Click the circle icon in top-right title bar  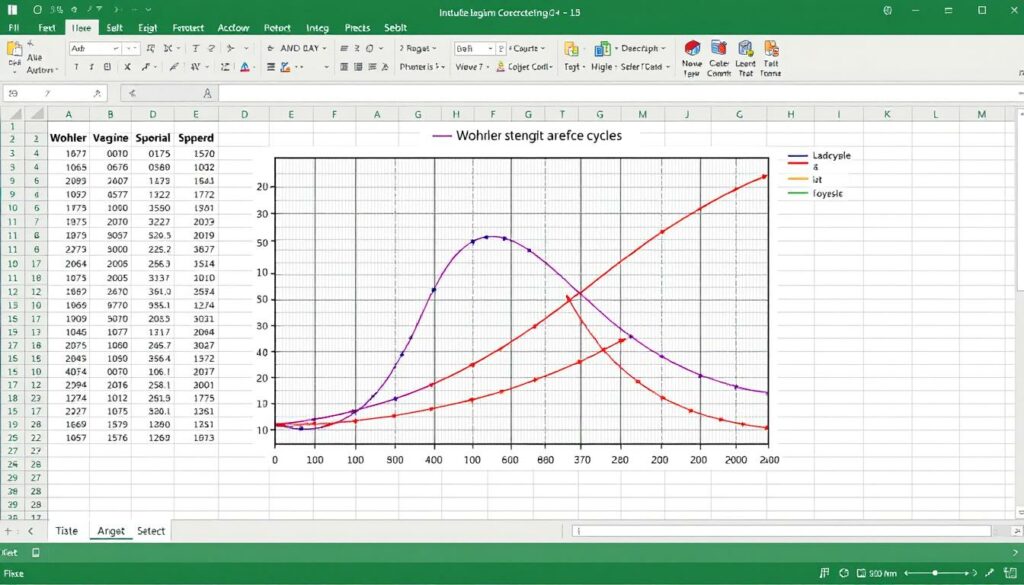coord(888,10)
